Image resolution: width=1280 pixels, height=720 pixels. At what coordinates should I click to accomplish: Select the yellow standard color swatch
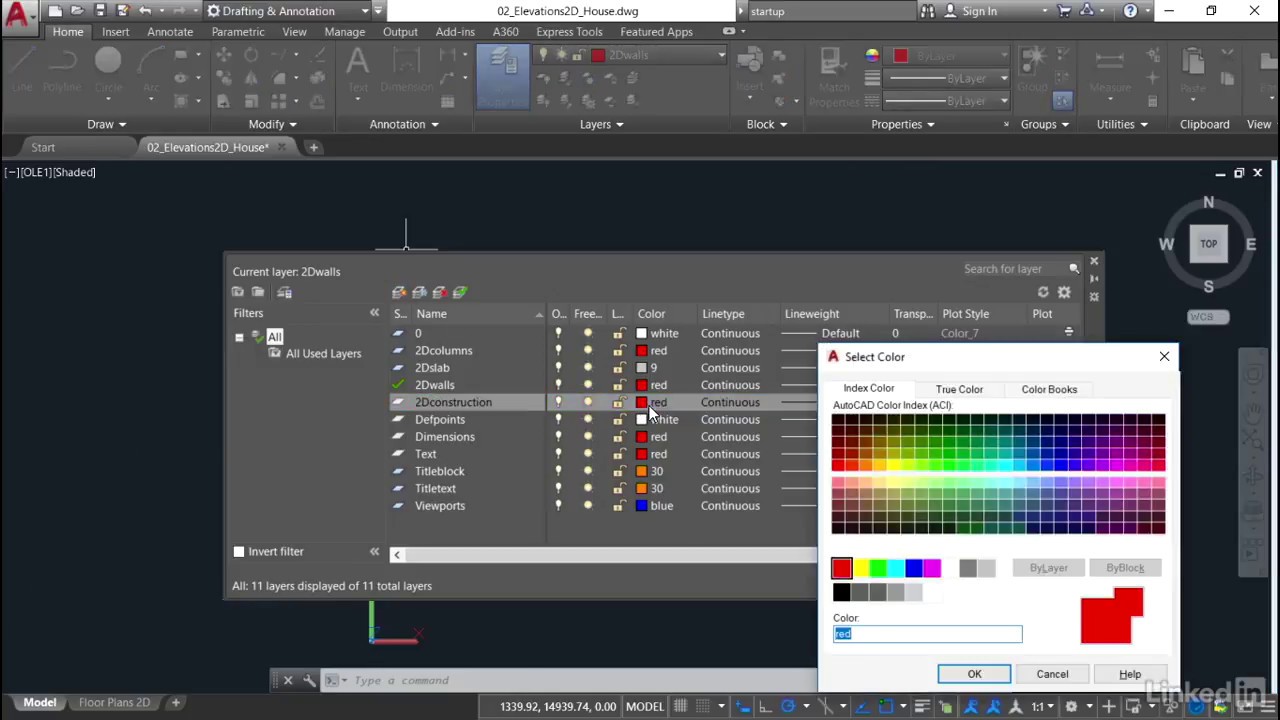click(x=860, y=569)
